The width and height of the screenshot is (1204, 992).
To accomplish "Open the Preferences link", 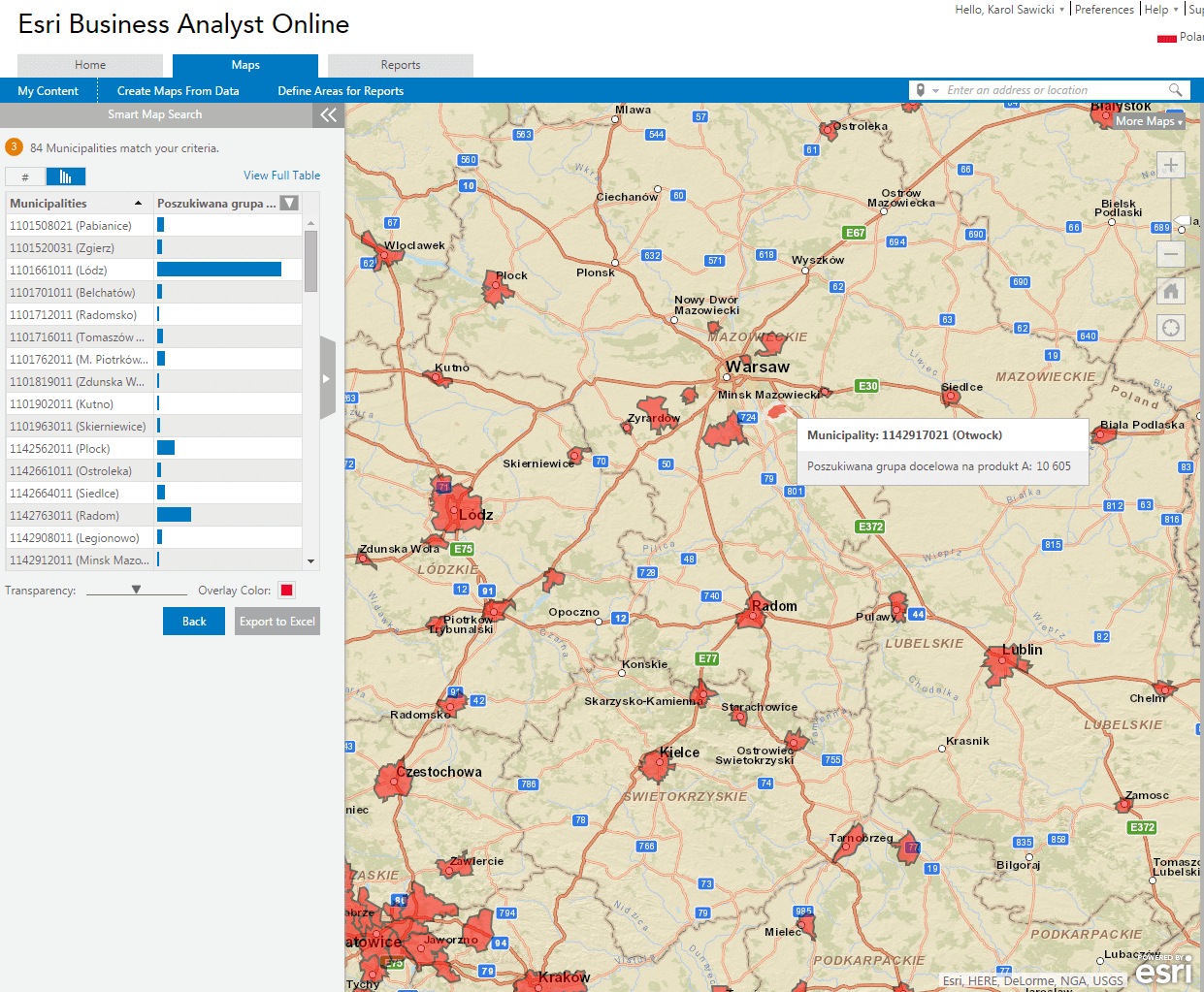I will (1104, 10).
